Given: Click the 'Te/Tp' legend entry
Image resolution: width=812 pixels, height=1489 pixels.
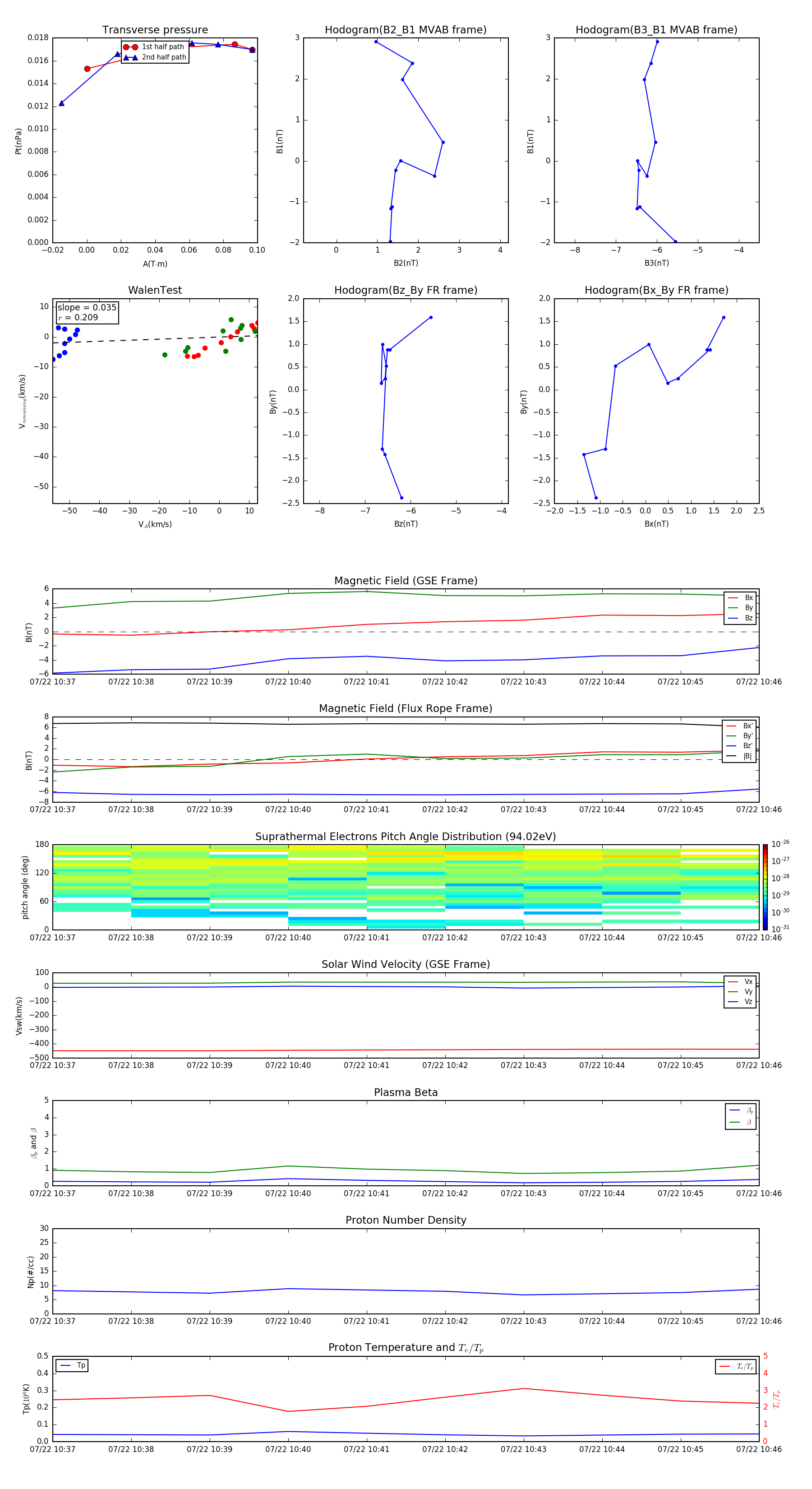Looking at the screenshot, I should [736, 1367].
